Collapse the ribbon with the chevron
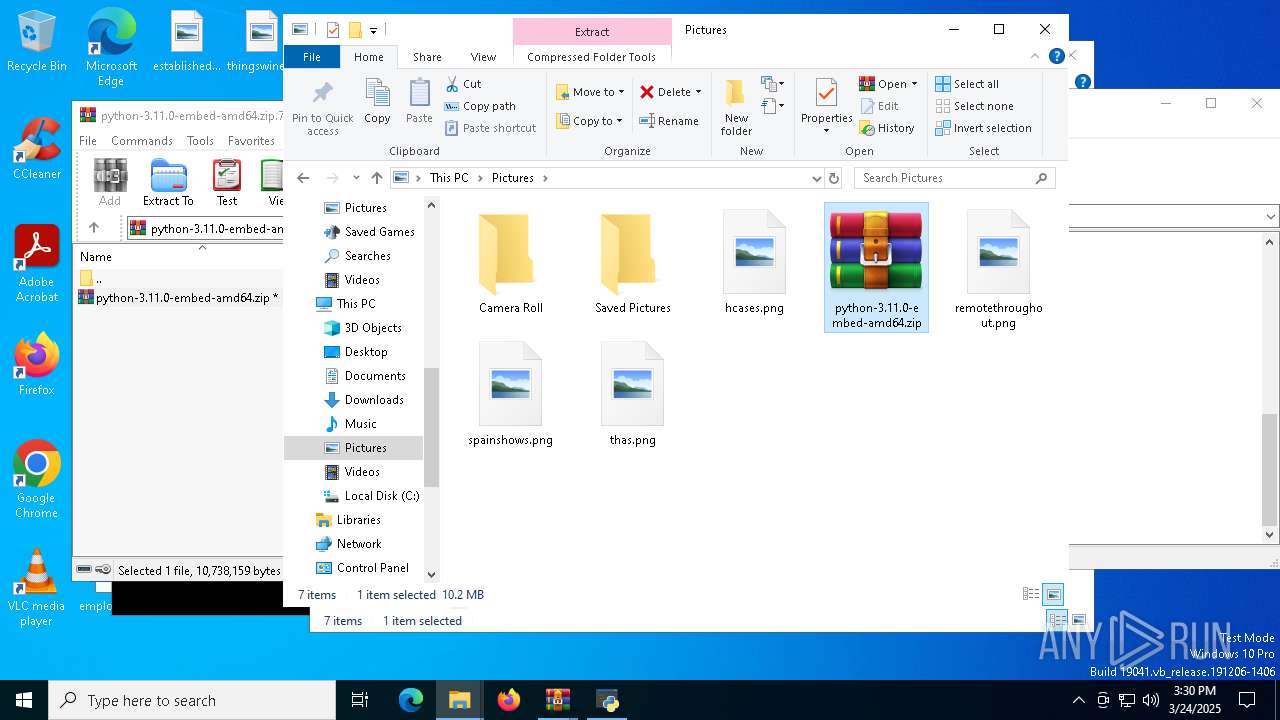The image size is (1280, 720). (x=1036, y=57)
